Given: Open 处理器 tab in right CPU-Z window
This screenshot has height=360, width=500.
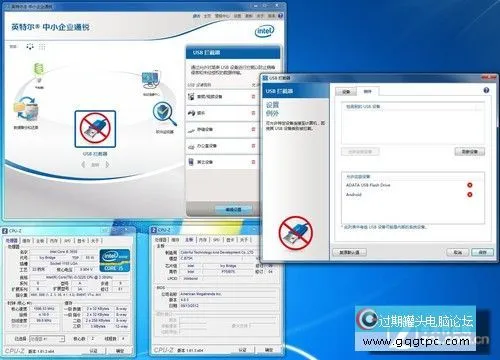Looking at the screenshot, I should tap(161, 240).
